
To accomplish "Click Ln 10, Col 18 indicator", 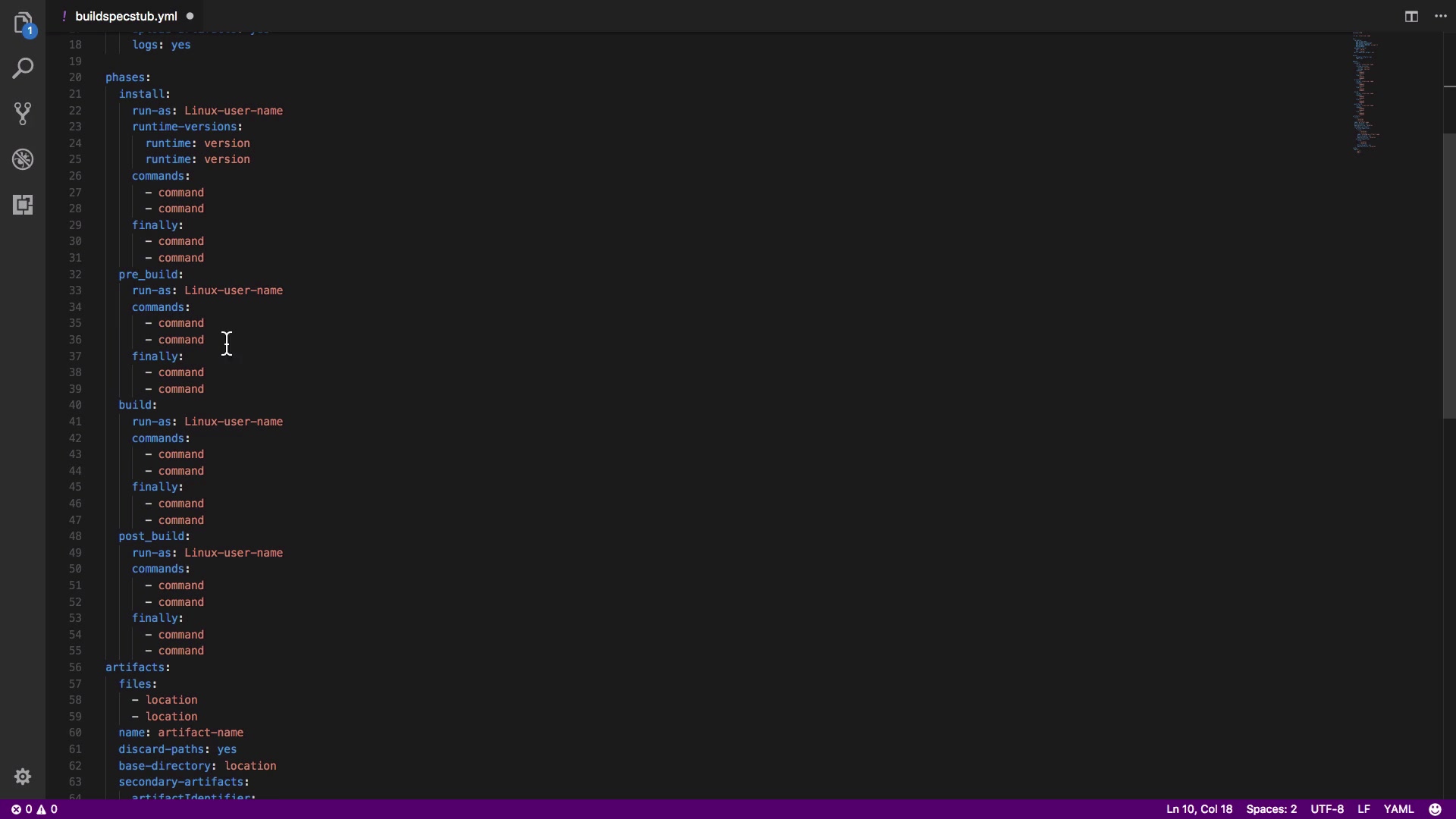I will (1199, 809).
